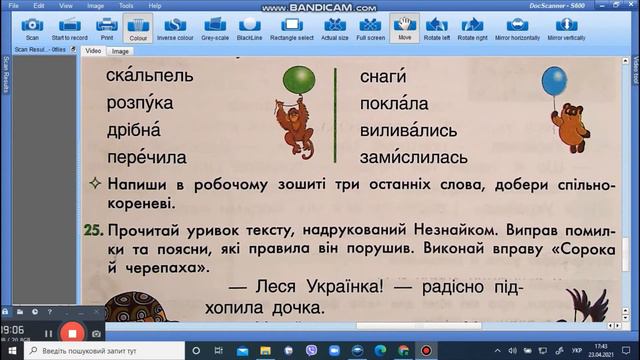The height and width of the screenshot is (360, 640).
Task: Open Viber from the taskbar
Action: coord(311,351)
